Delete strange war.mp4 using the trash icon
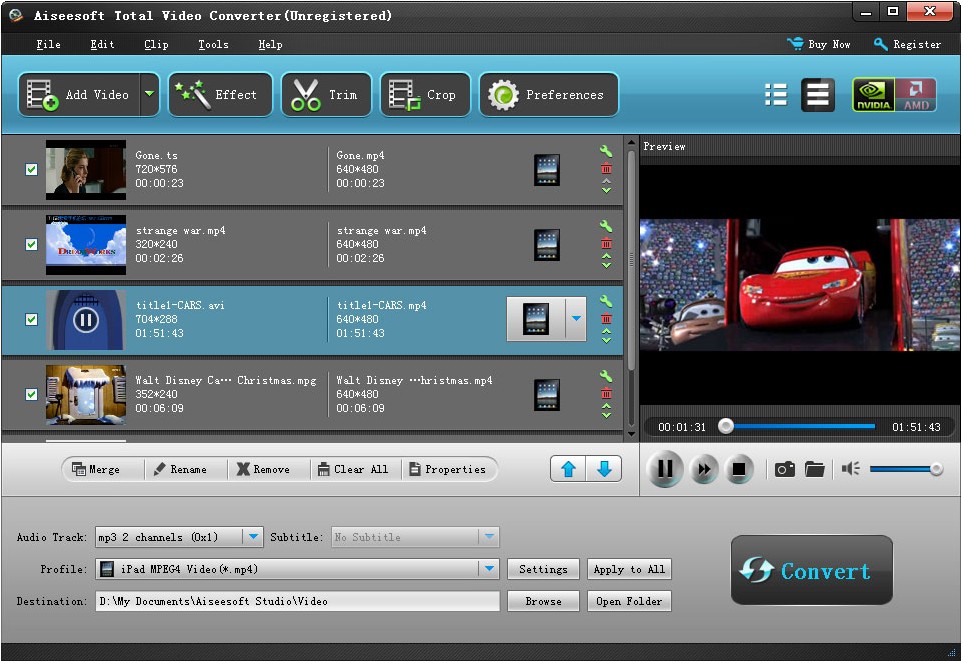This screenshot has height=663, width=963. (x=606, y=242)
